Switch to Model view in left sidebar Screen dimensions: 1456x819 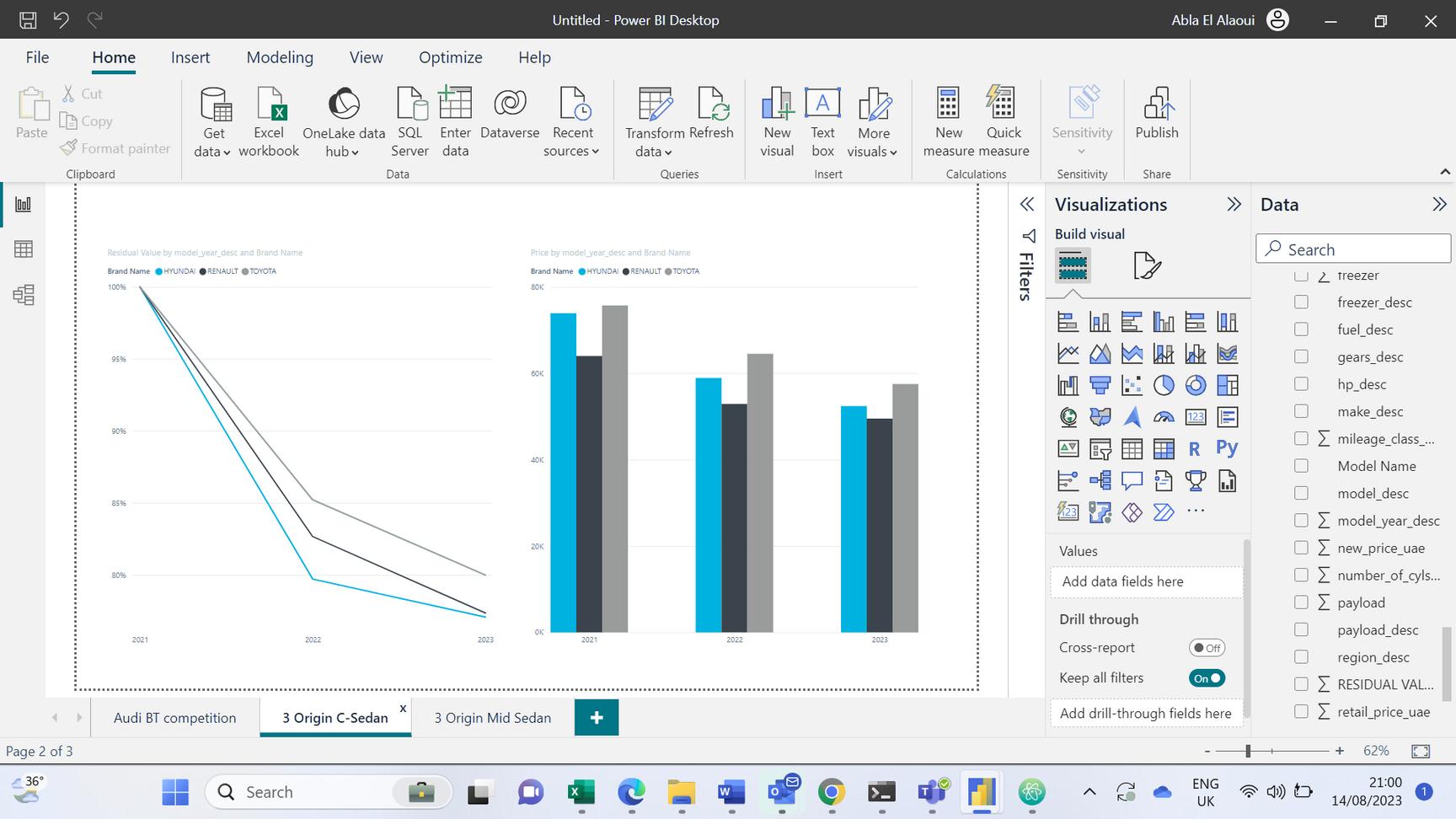(24, 295)
